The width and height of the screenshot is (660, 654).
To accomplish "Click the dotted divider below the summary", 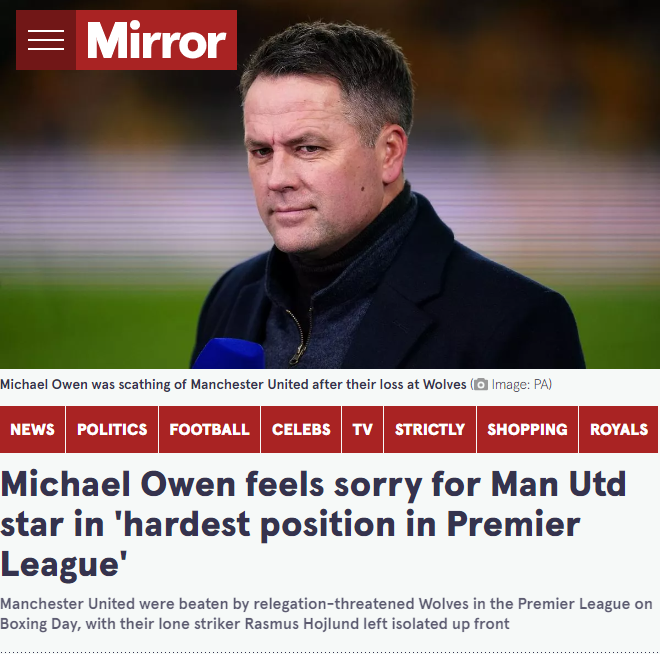I will (x=330, y=652).
